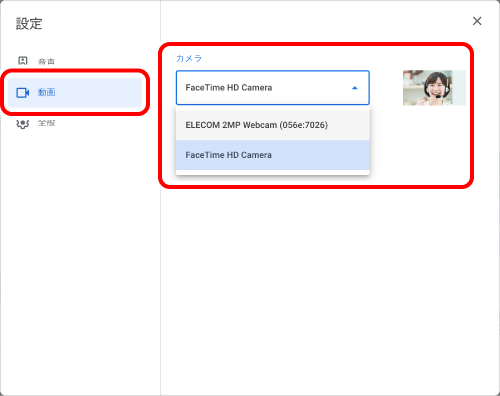
Task: Click the gear icon beside 全般
Action: pyautogui.click(x=23, y=124)
